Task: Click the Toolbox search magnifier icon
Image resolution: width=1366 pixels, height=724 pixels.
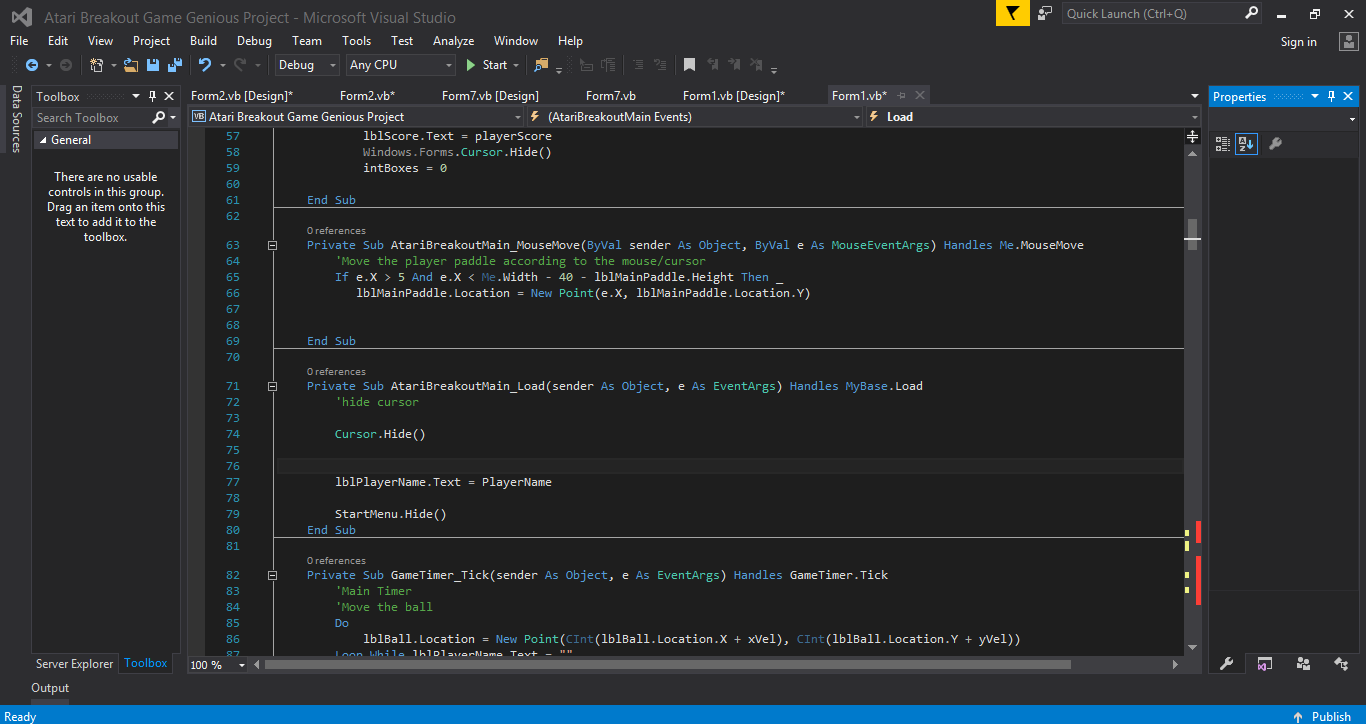Action: 159,118
